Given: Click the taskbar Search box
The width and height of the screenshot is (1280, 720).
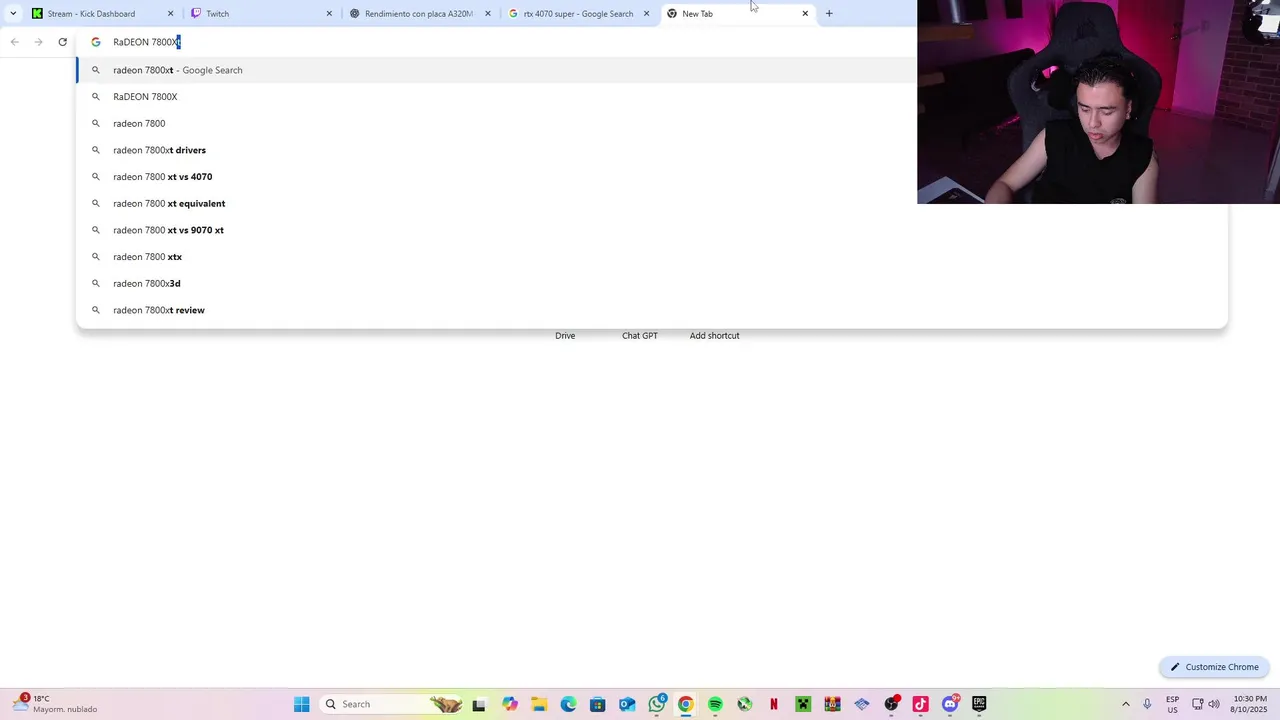Looking at the screenshot, I should [392, 704].
